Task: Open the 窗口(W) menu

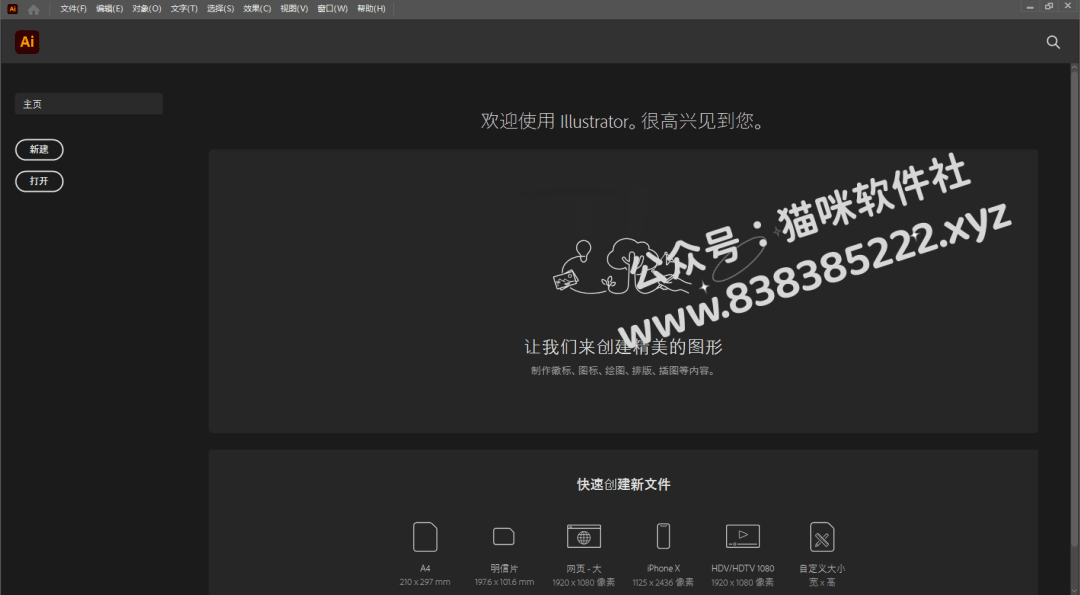Action: 333,9
